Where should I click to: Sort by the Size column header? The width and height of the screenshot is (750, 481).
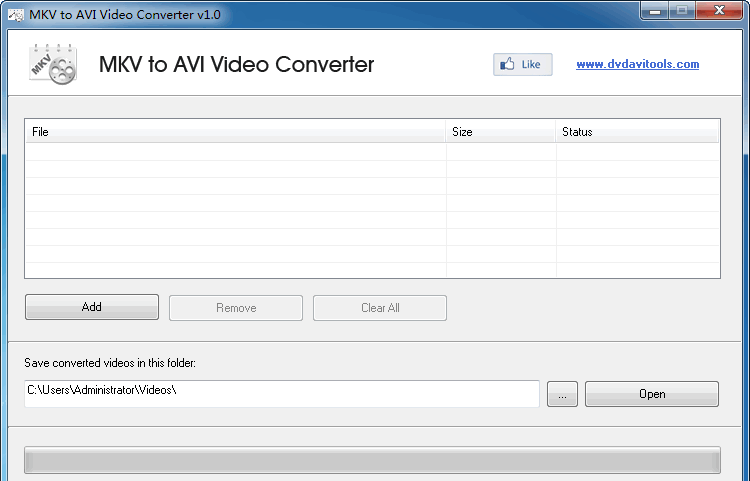pos(500,131)
